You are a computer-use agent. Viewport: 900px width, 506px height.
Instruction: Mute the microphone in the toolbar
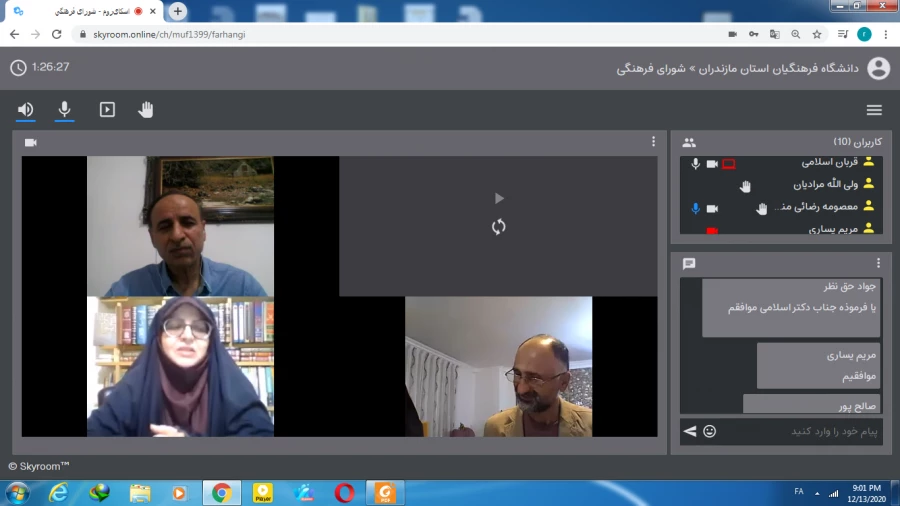click(x=65, y=110)
